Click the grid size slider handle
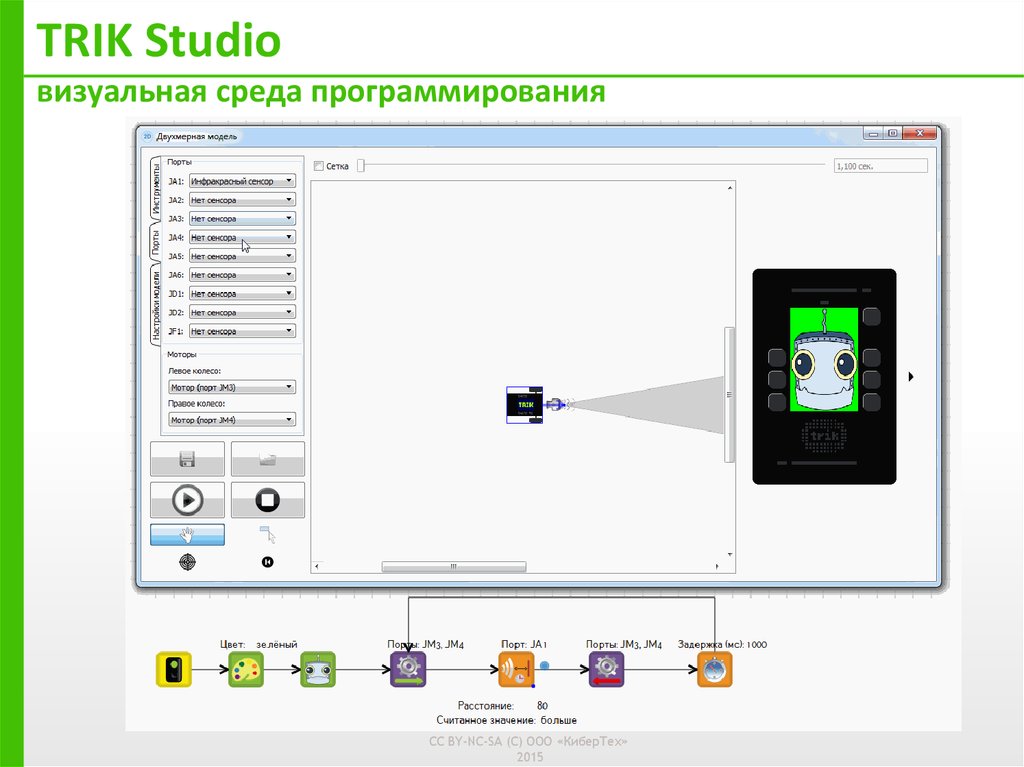 pyautogui.click(x=361, y=166)
